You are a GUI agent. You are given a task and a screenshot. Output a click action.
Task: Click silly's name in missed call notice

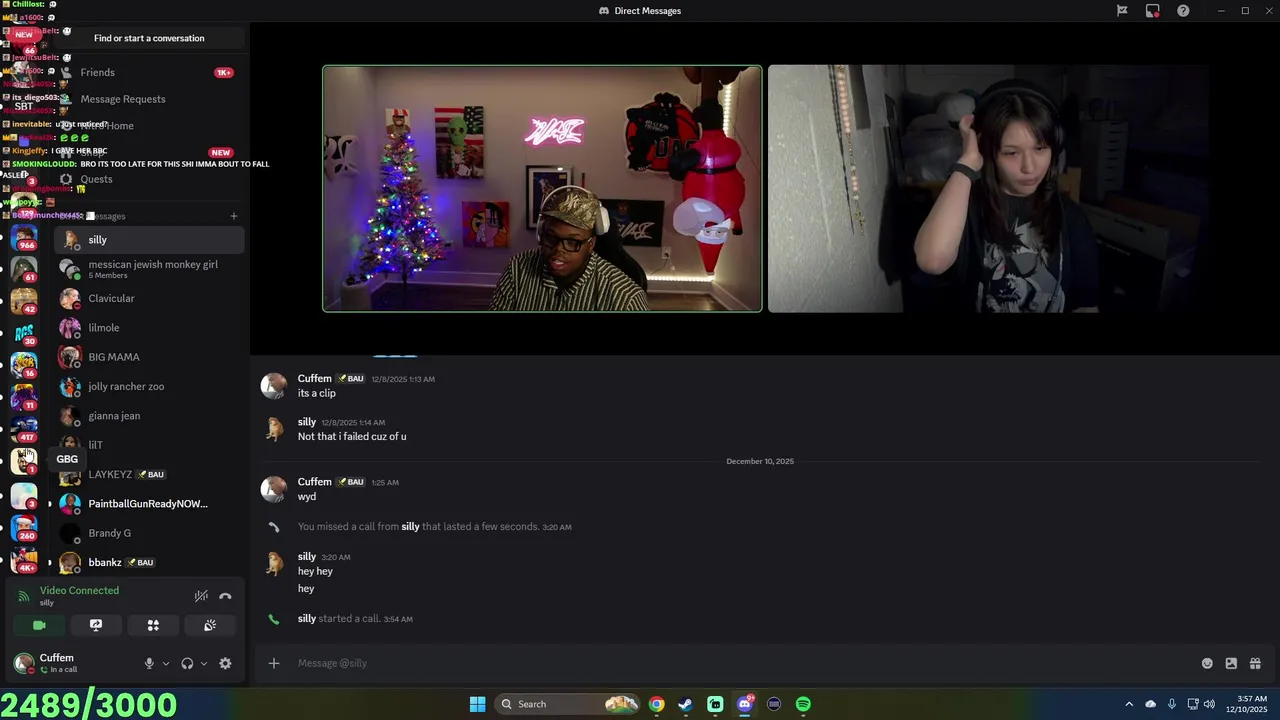(x=410, y=527)
